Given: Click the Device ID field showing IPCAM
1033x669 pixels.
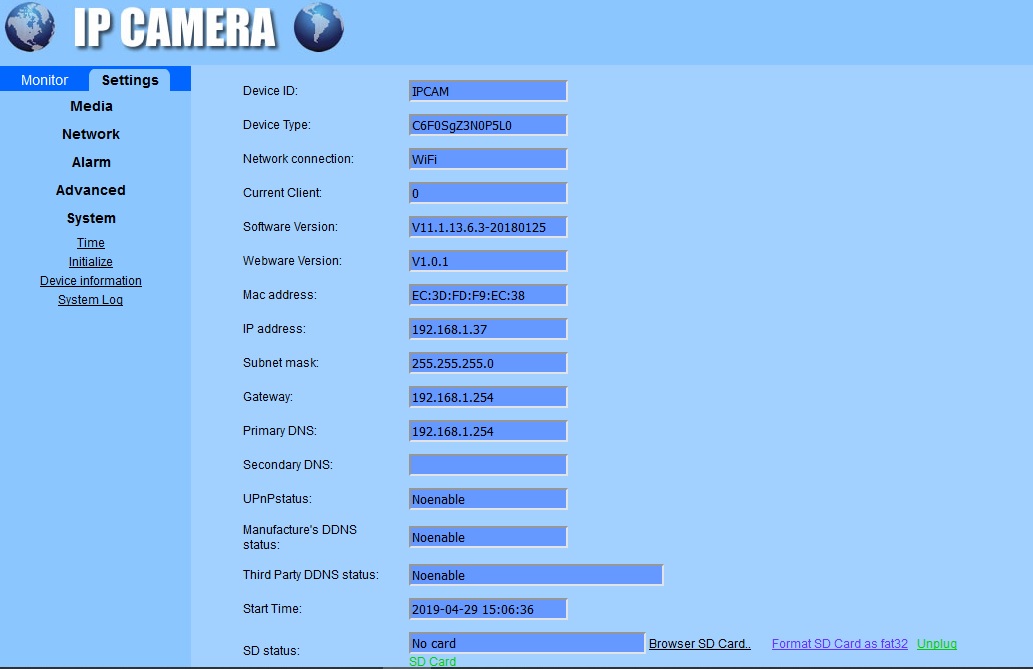Looking at the screenshot, I should point(488,91).
